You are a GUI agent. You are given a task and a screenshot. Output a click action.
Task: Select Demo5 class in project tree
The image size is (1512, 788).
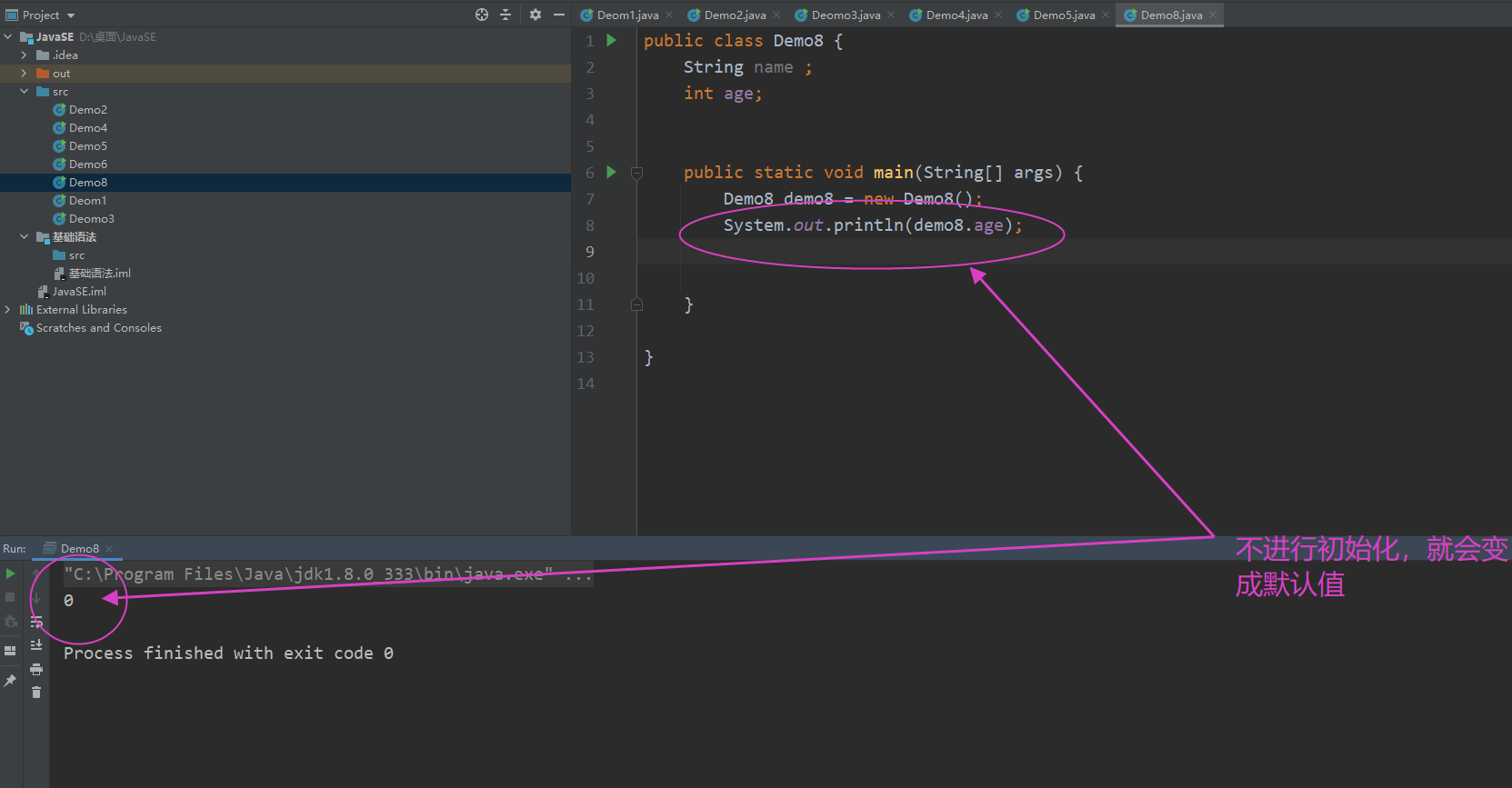pyautogui.click(x=88, y=146)
